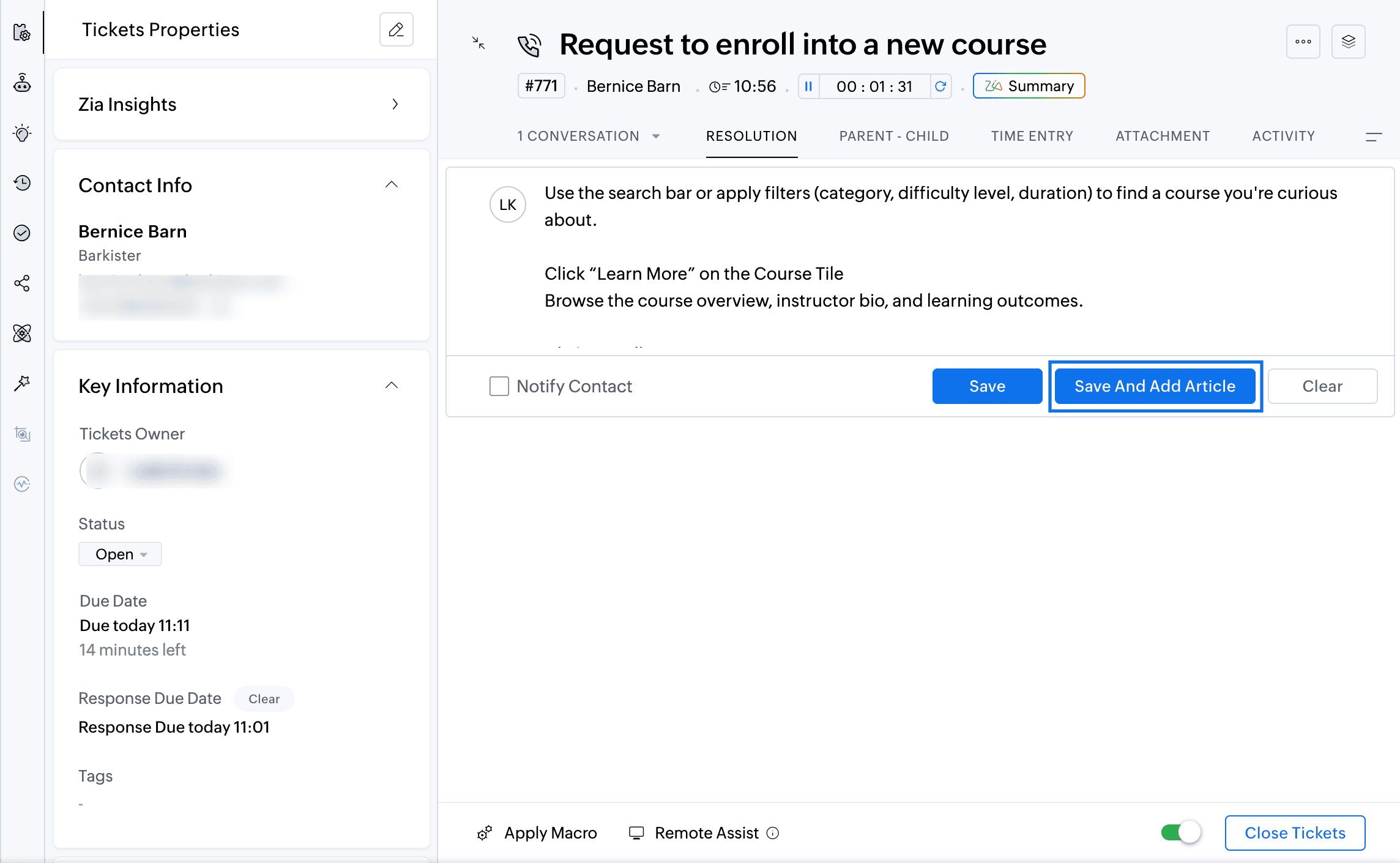Click the collapse arrows icon beside title
The width and height of the screenshot is (1400, 863).
coord(478,43)
